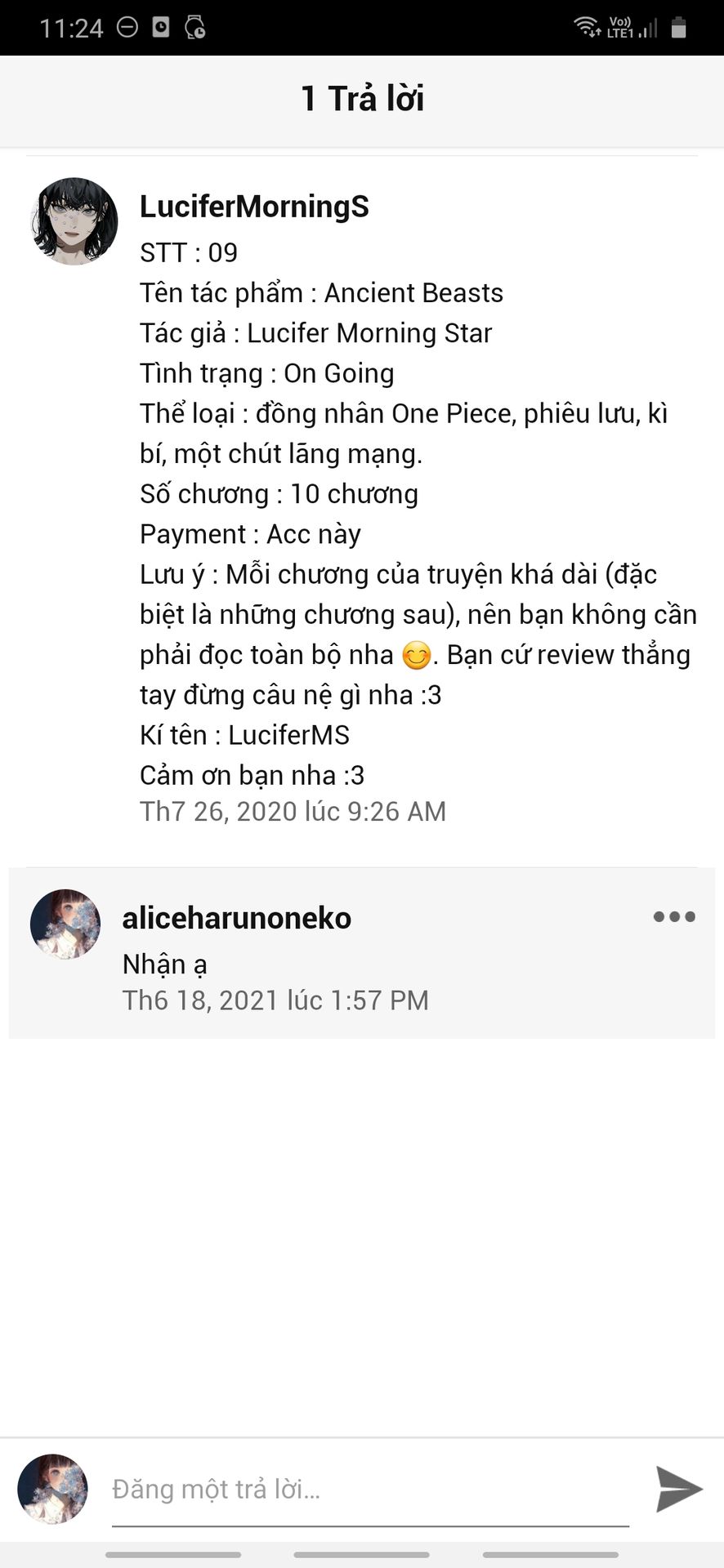
Task: Tap the reply timestamp Th6 18, 2021
Action: click(x=275, y=1000)
